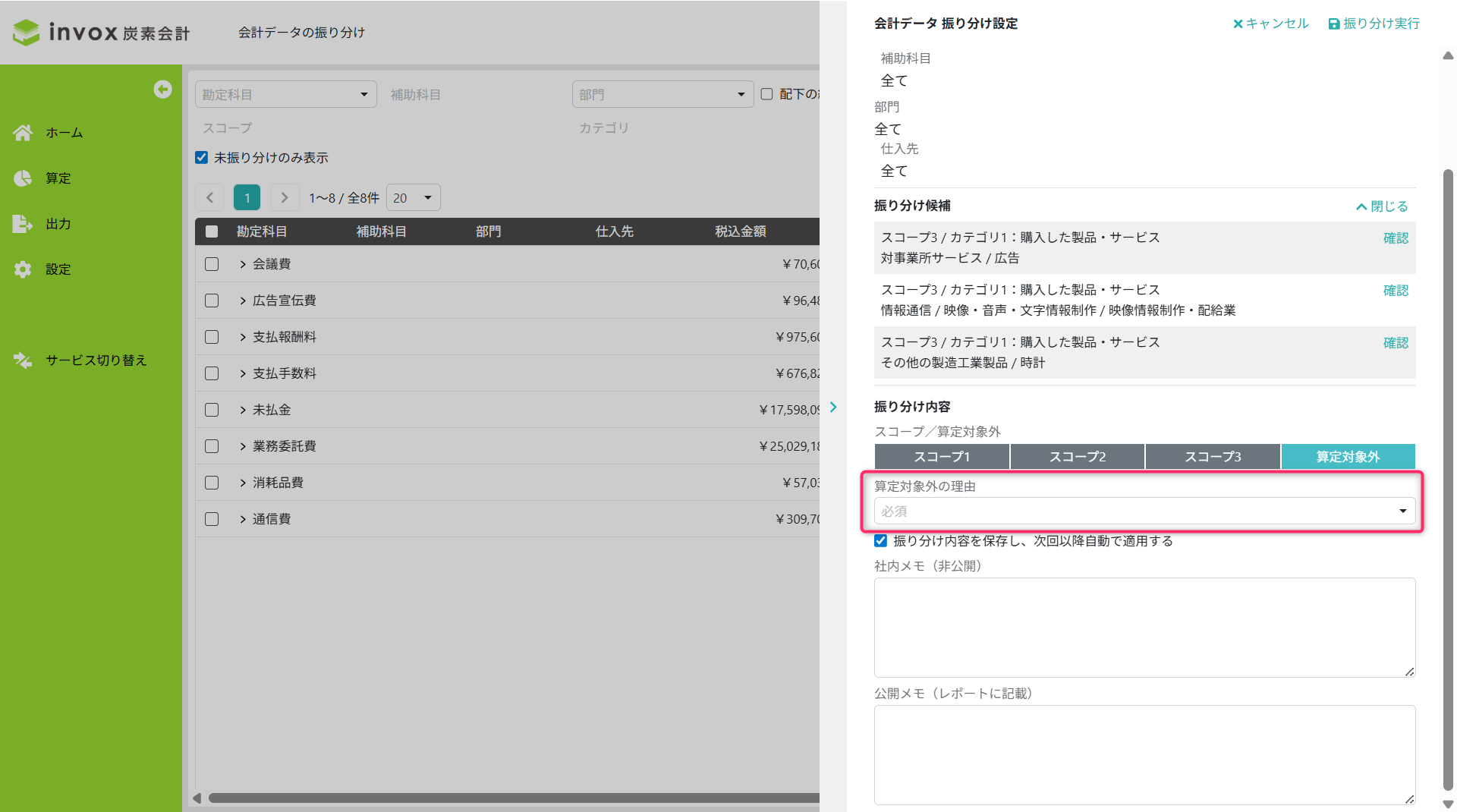This screenshot has height=812, width=1457.
Task: Click the 出力 export icon
Action: coord(23,224)
